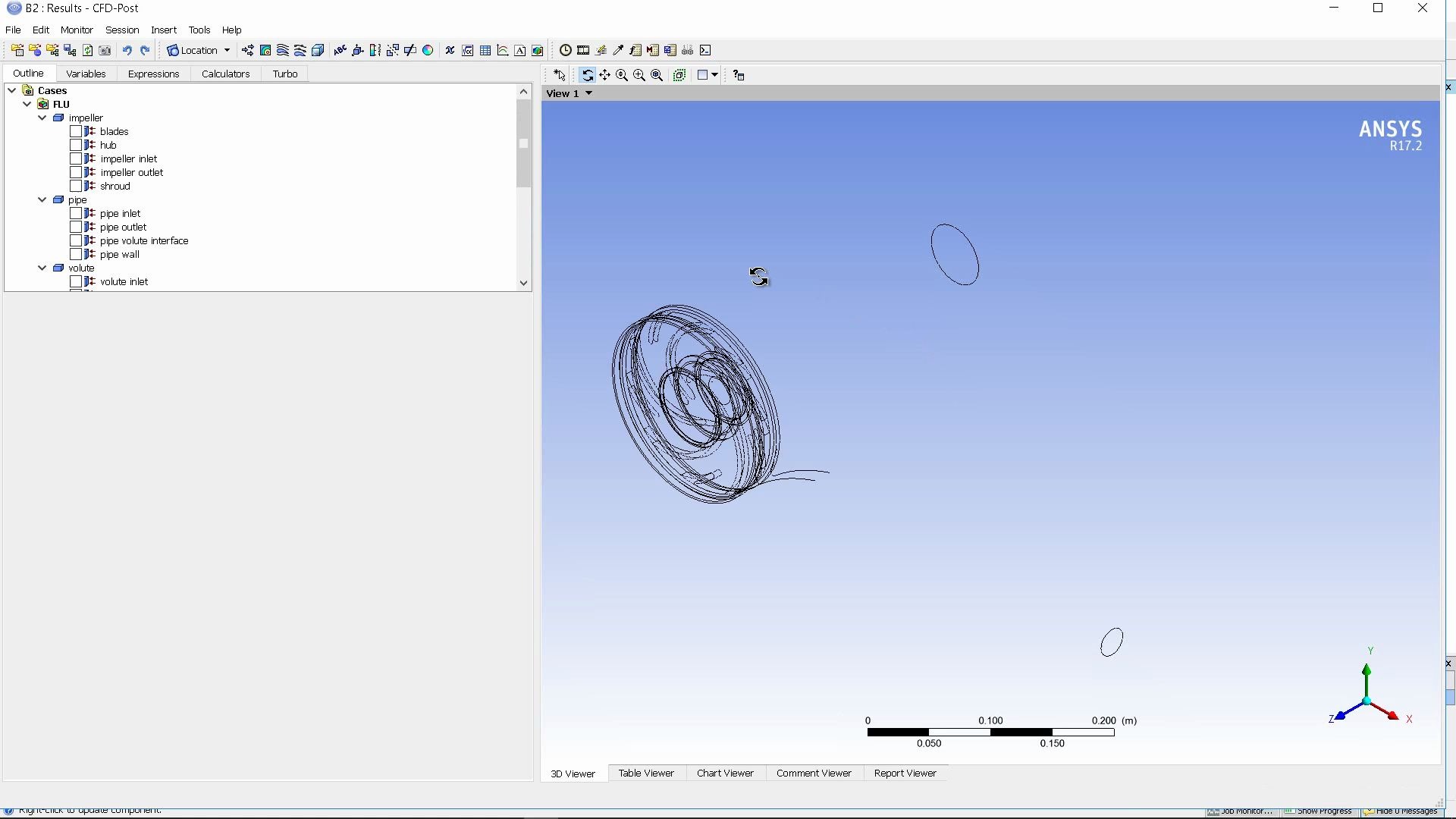
Task: Switch to the Chart Viewer tab
Action: pyautogui.click(x=725, y=773)
